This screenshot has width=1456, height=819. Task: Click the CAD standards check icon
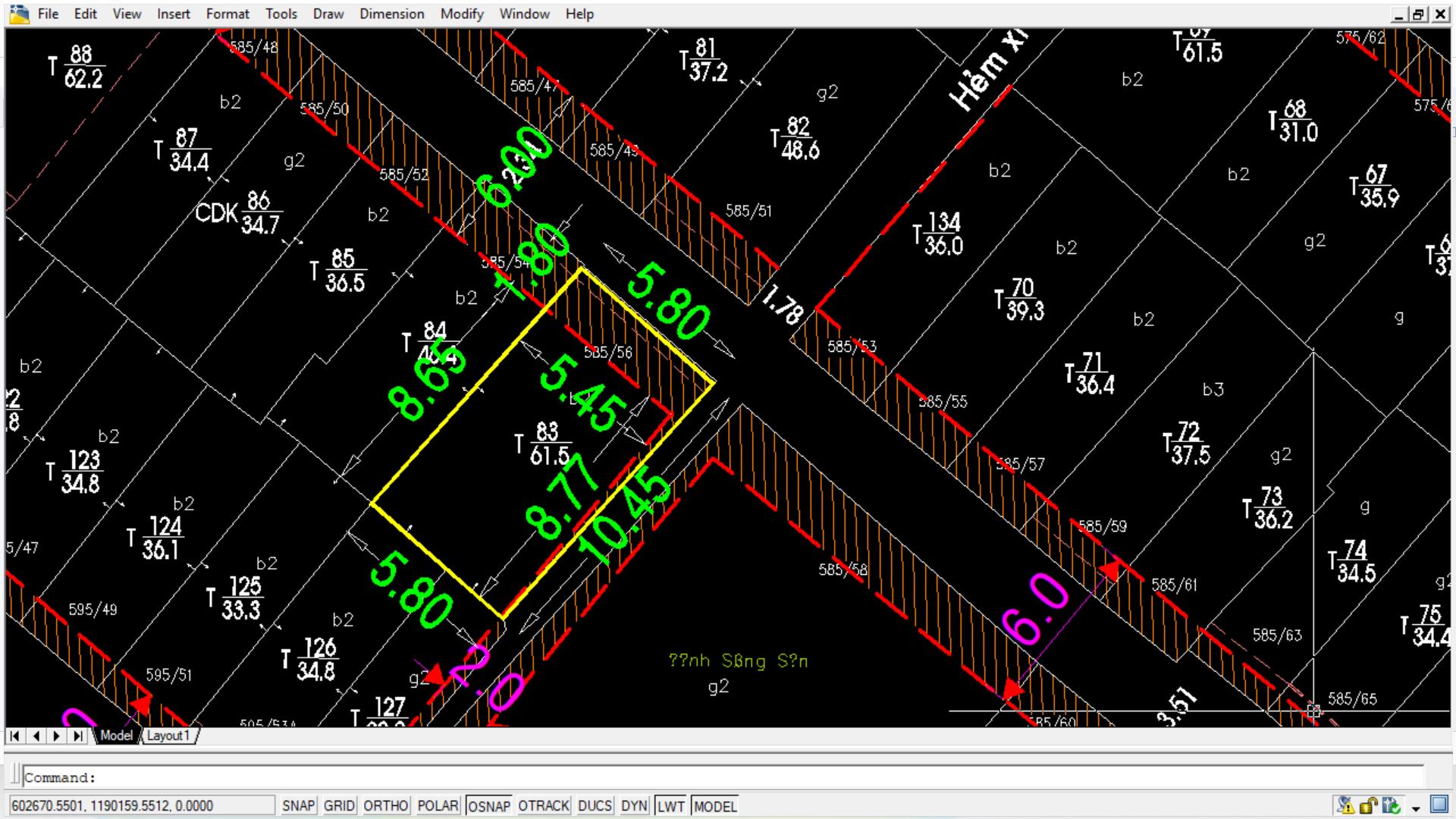pyautogui.click(x=1392, y=805)
